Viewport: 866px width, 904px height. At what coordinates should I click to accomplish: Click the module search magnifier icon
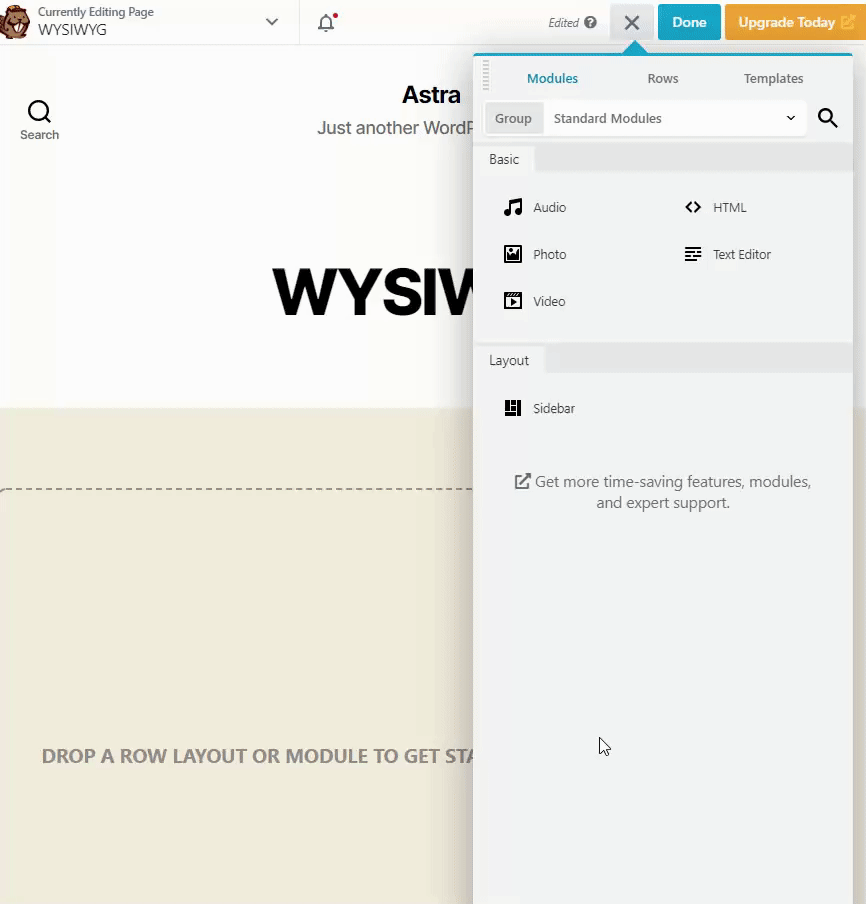[x=827, y=118]
